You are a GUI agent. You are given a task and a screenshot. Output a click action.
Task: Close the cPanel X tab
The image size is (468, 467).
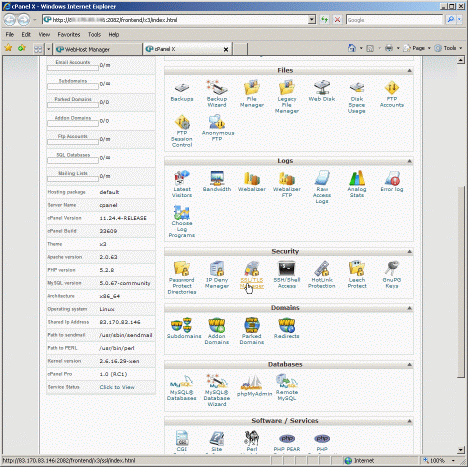coord(226,49)
